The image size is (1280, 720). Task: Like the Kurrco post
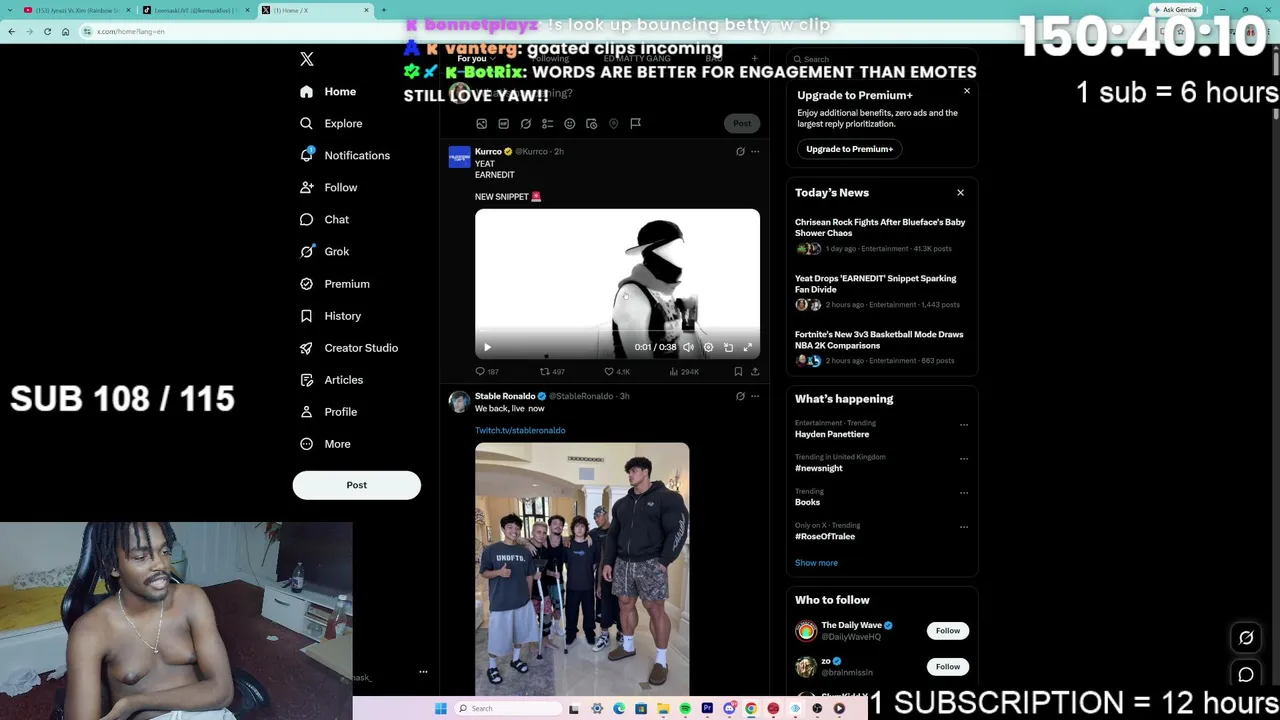point(617,372)
